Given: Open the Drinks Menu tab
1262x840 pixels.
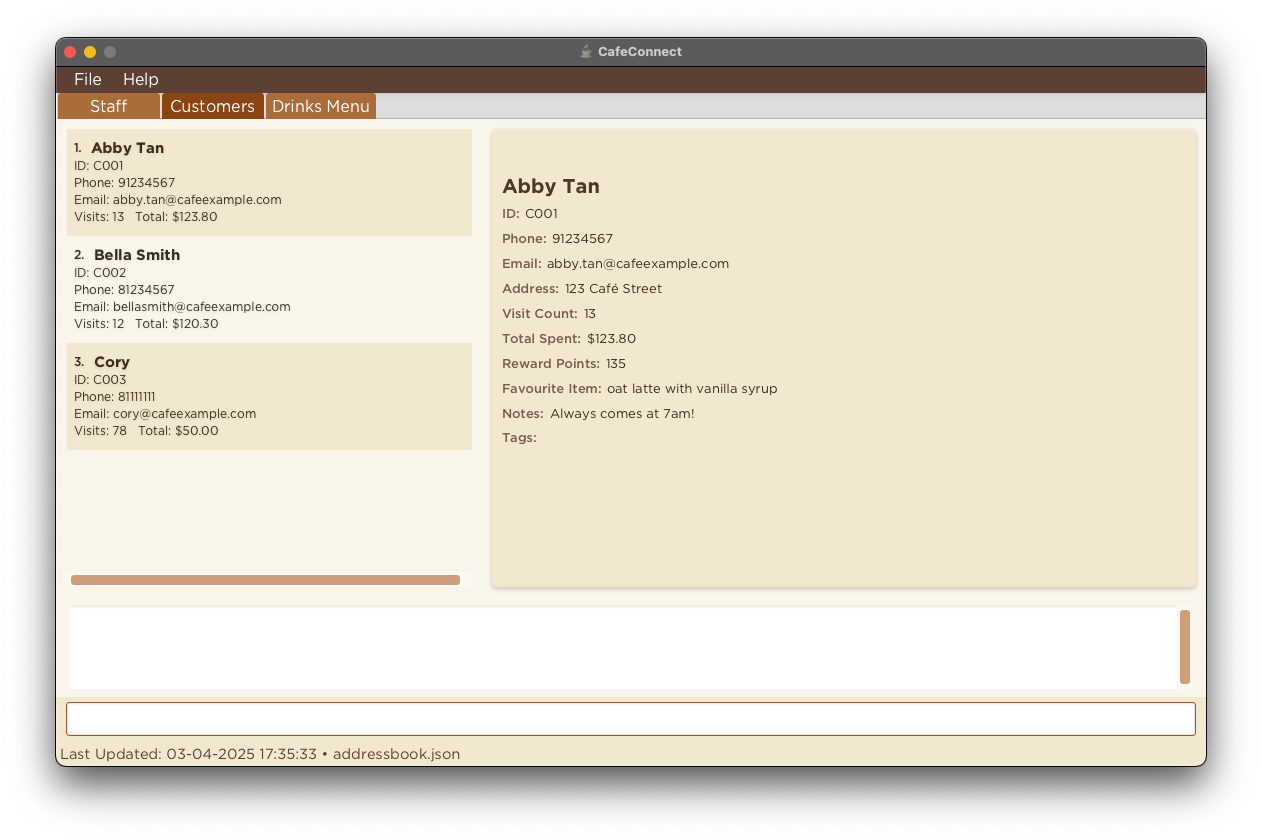Looking at the screenshot, I should (321, 106).
